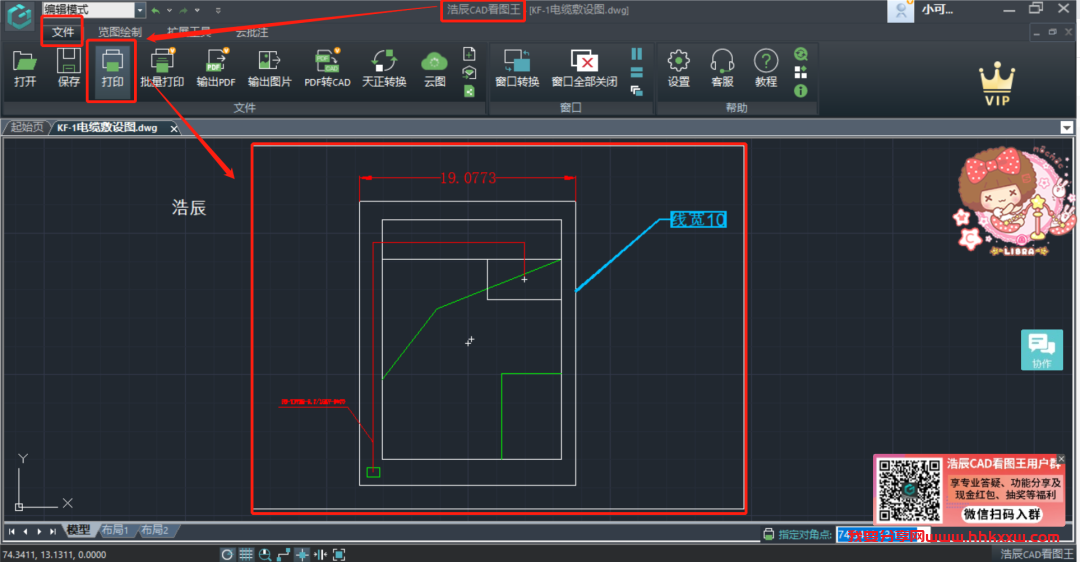Click the grid apps icon in help group
The image size is (1080, 562).
[800, 72]
